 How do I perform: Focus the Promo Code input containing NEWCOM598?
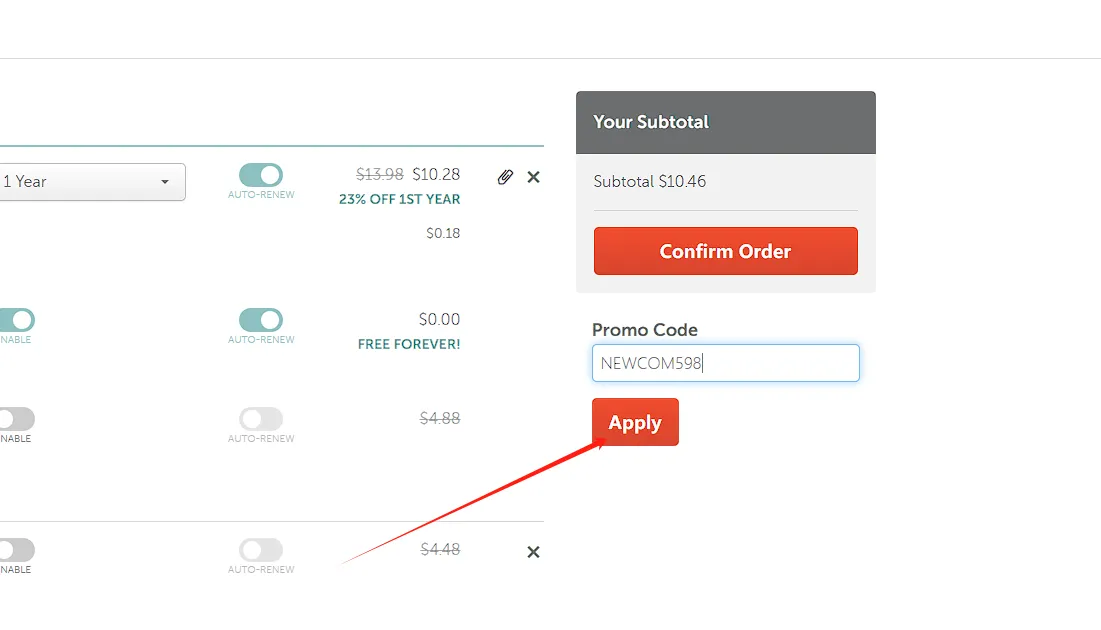[x=725, y=363]
